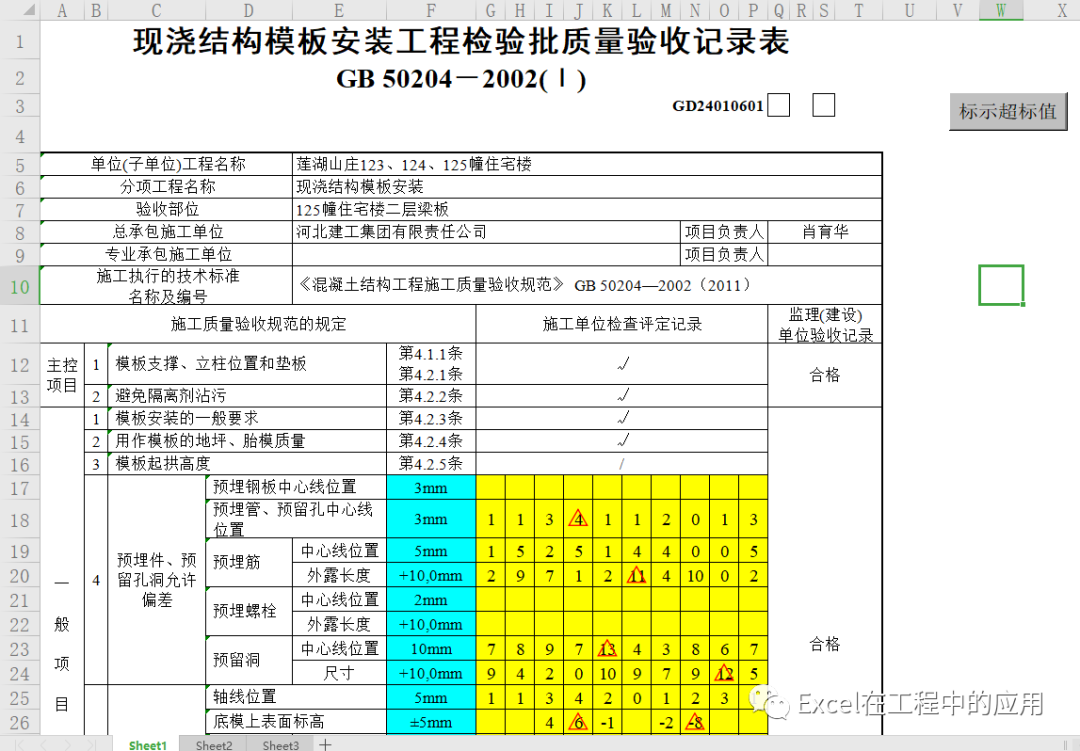Image resolution: width=1080 pixels, height=751 pixels.
Task: Select the cell 底模上表面标高
Action: (296, 722)
